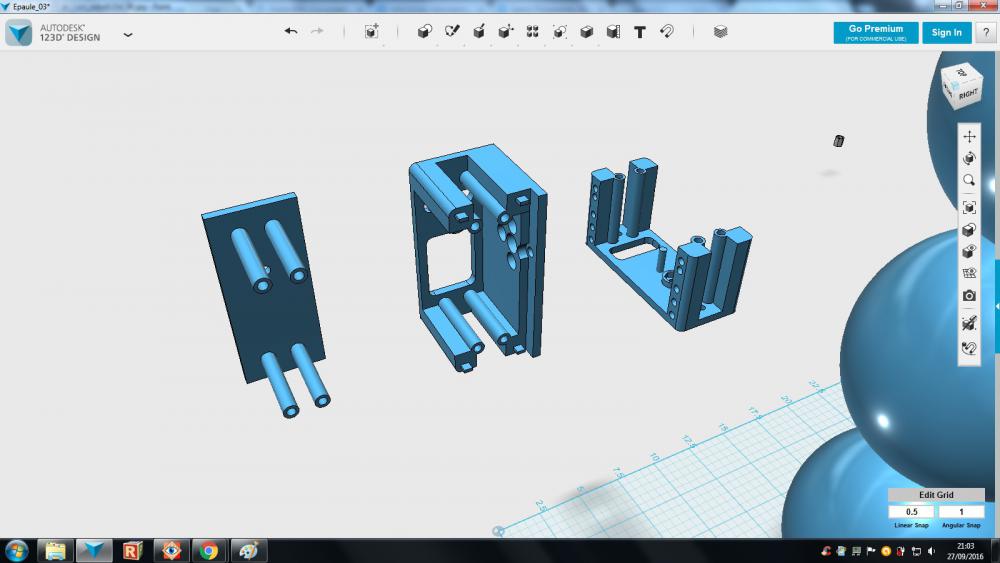Click the Edit Grid button
Viewport: 1000px width, 563px height.
(x=936, y=495)
